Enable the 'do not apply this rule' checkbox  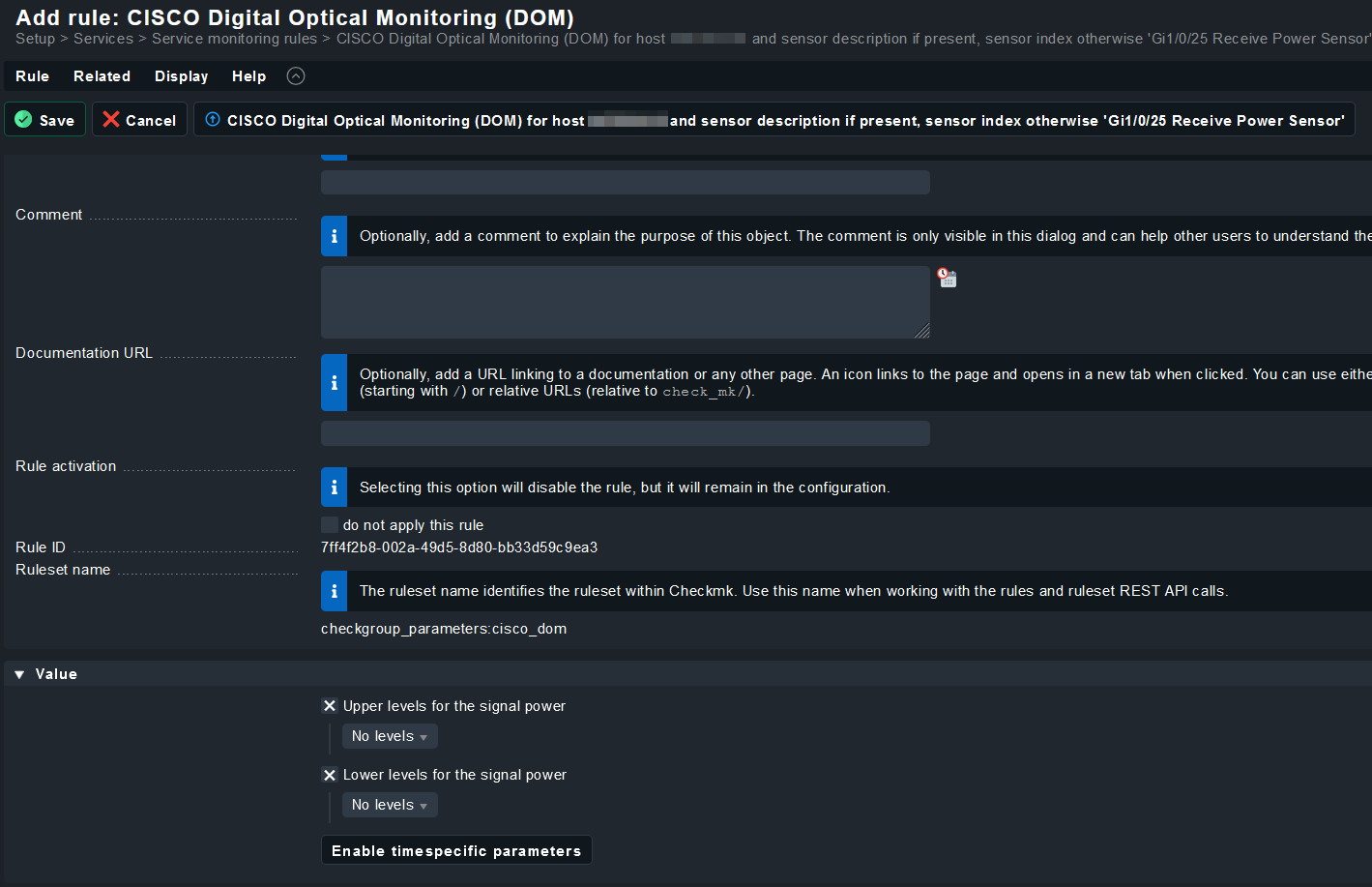pyautogui.click(x=330, y=525)
